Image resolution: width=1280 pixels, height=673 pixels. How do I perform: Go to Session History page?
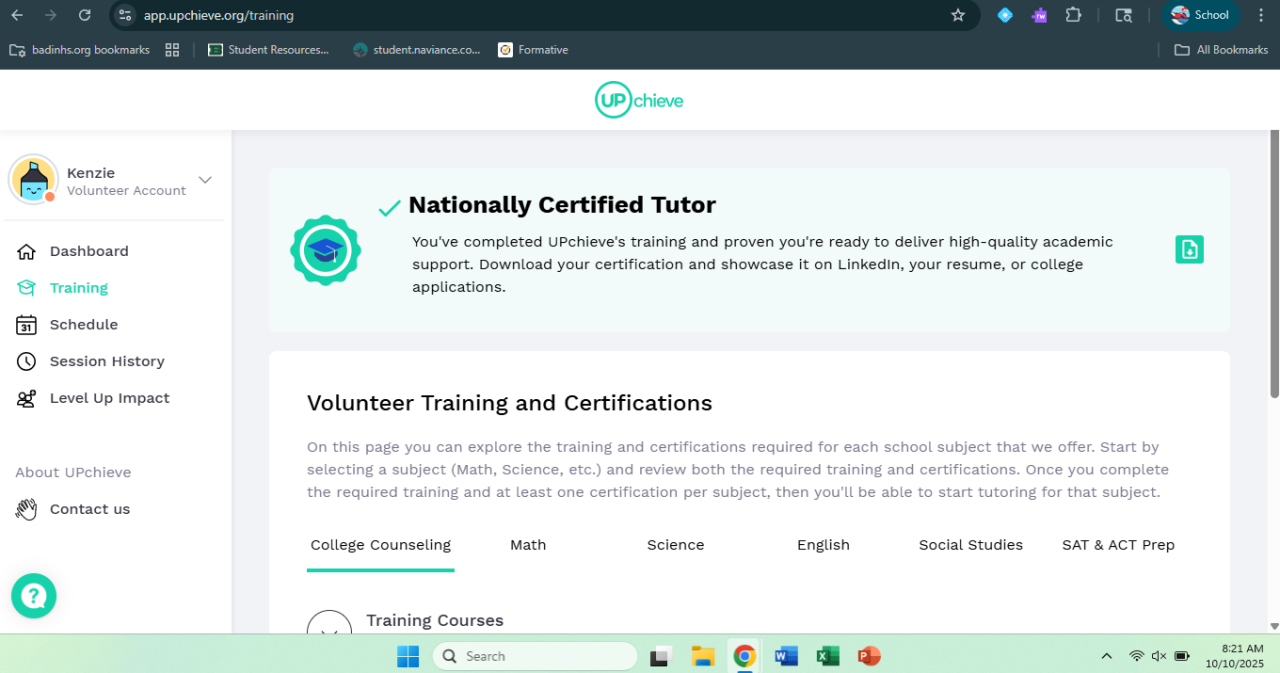pyautogui.click(x=107, y=361)
